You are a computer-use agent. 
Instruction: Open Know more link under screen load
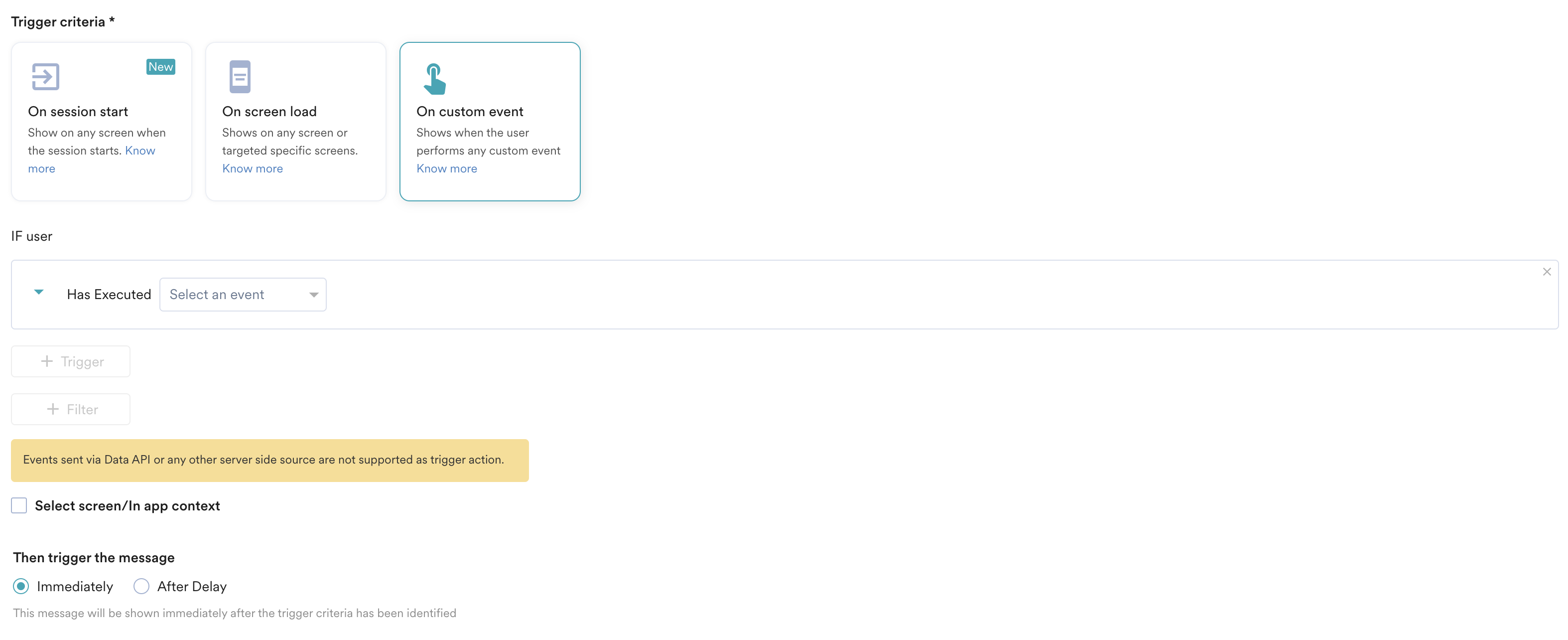252,168
